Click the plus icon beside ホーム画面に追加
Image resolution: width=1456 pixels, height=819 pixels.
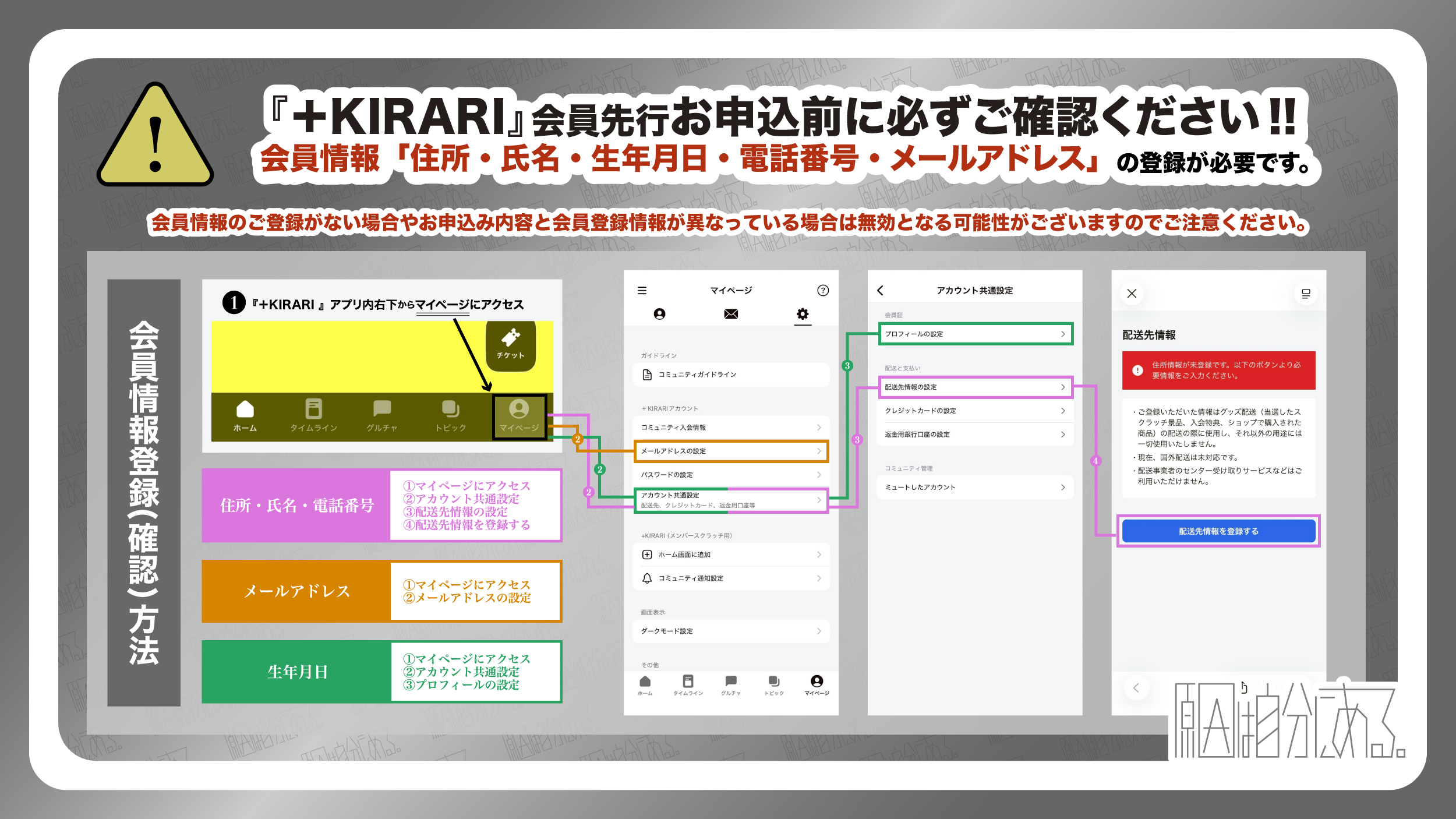pyautogui.click(x=647, y=555)
